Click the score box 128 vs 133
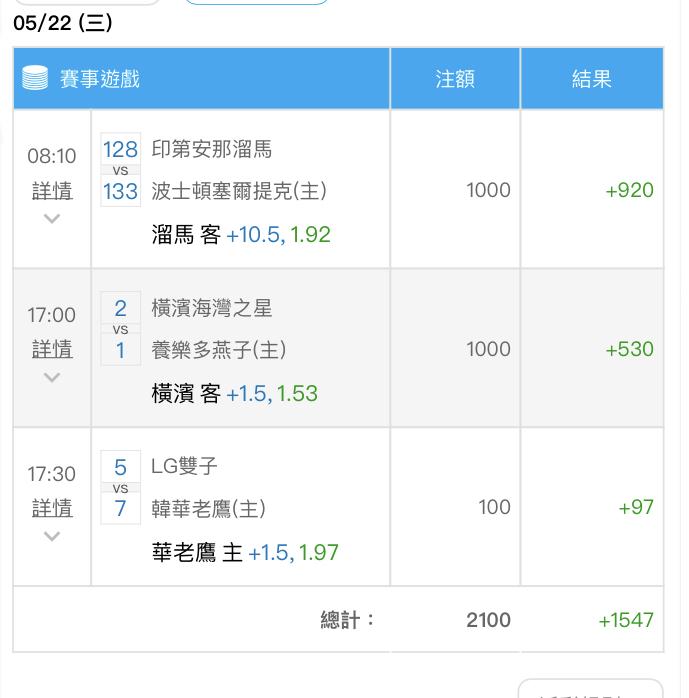Viewport: 689px width, 698px height. (121, 170)
